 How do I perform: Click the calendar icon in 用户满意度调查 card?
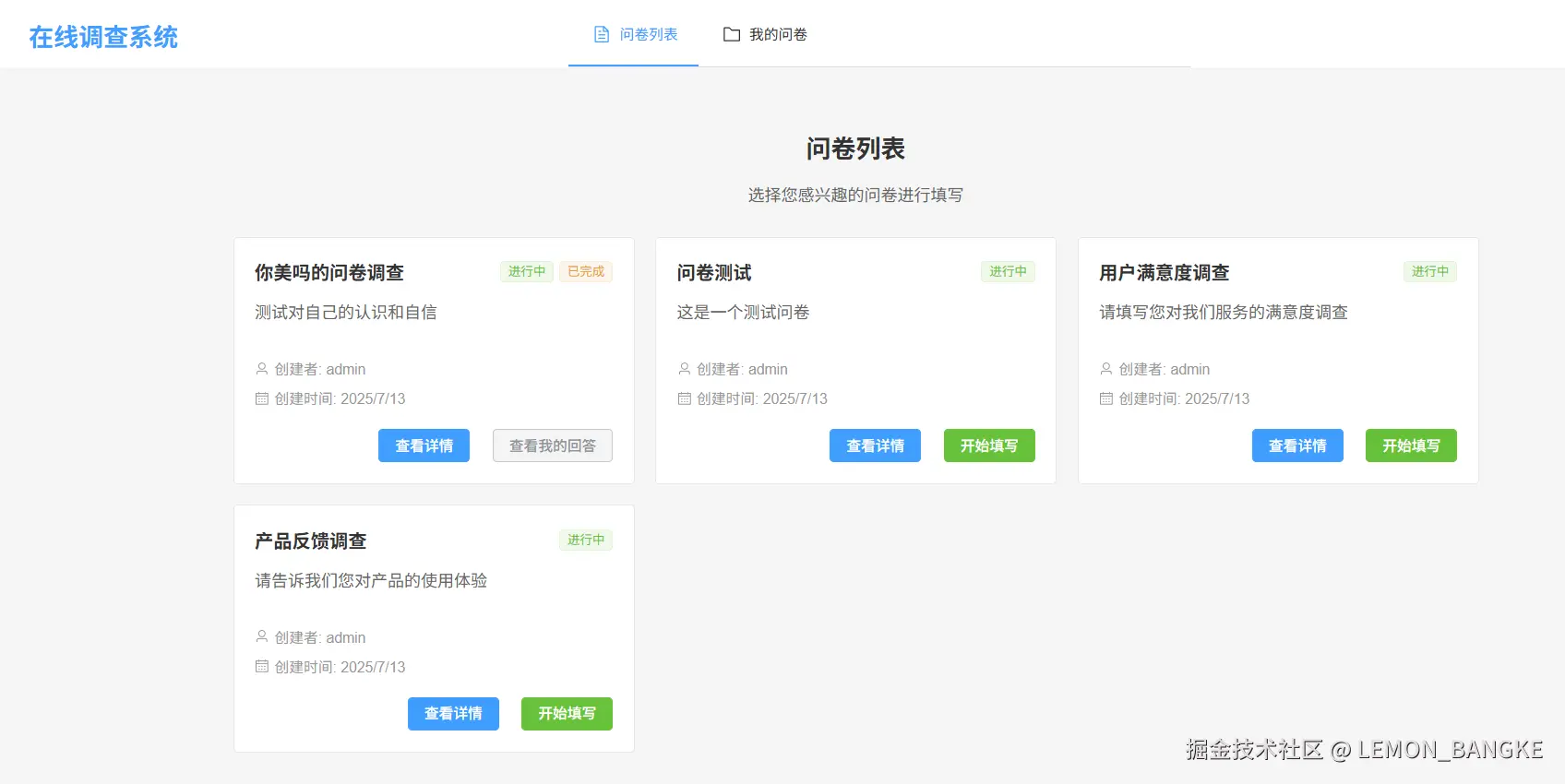1106,398
